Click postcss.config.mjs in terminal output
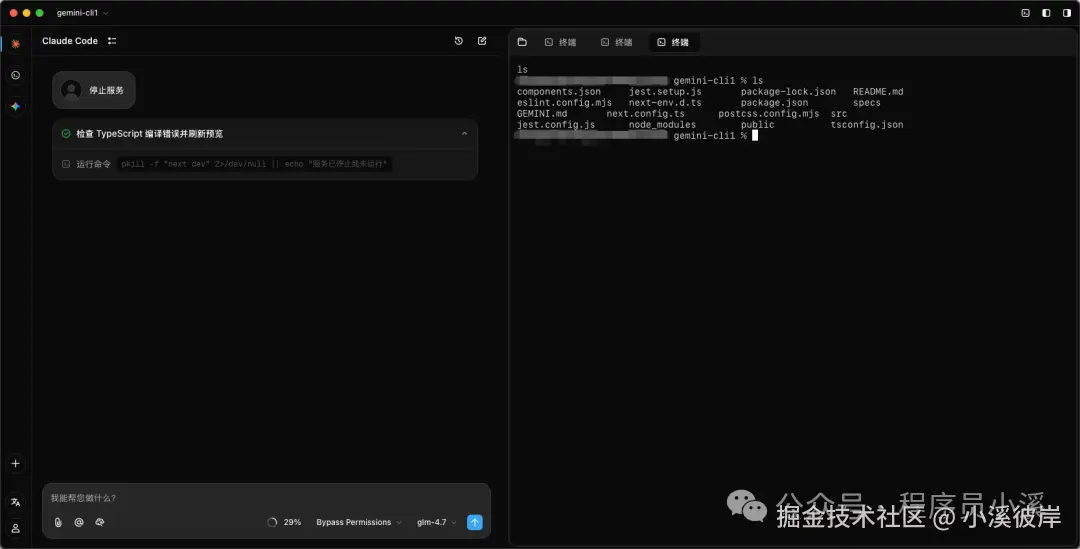Image resolution: width=1080 pixels, height=549 pixels. coord(769,114)
